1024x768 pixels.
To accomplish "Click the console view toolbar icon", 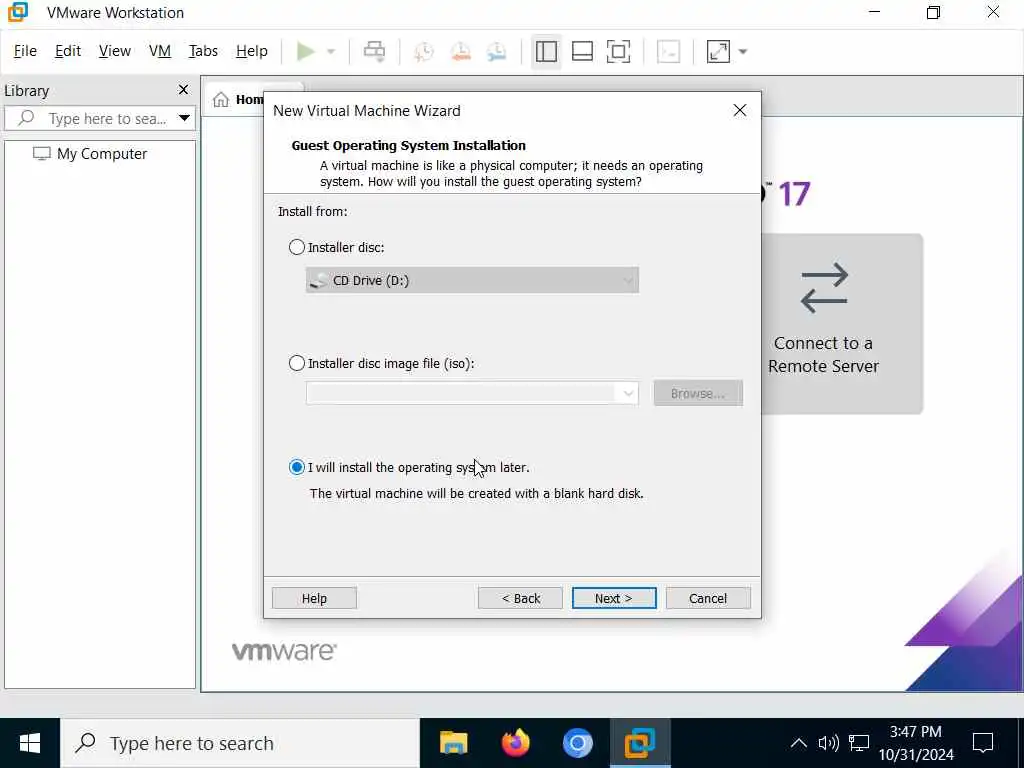I will click(669, 52).
